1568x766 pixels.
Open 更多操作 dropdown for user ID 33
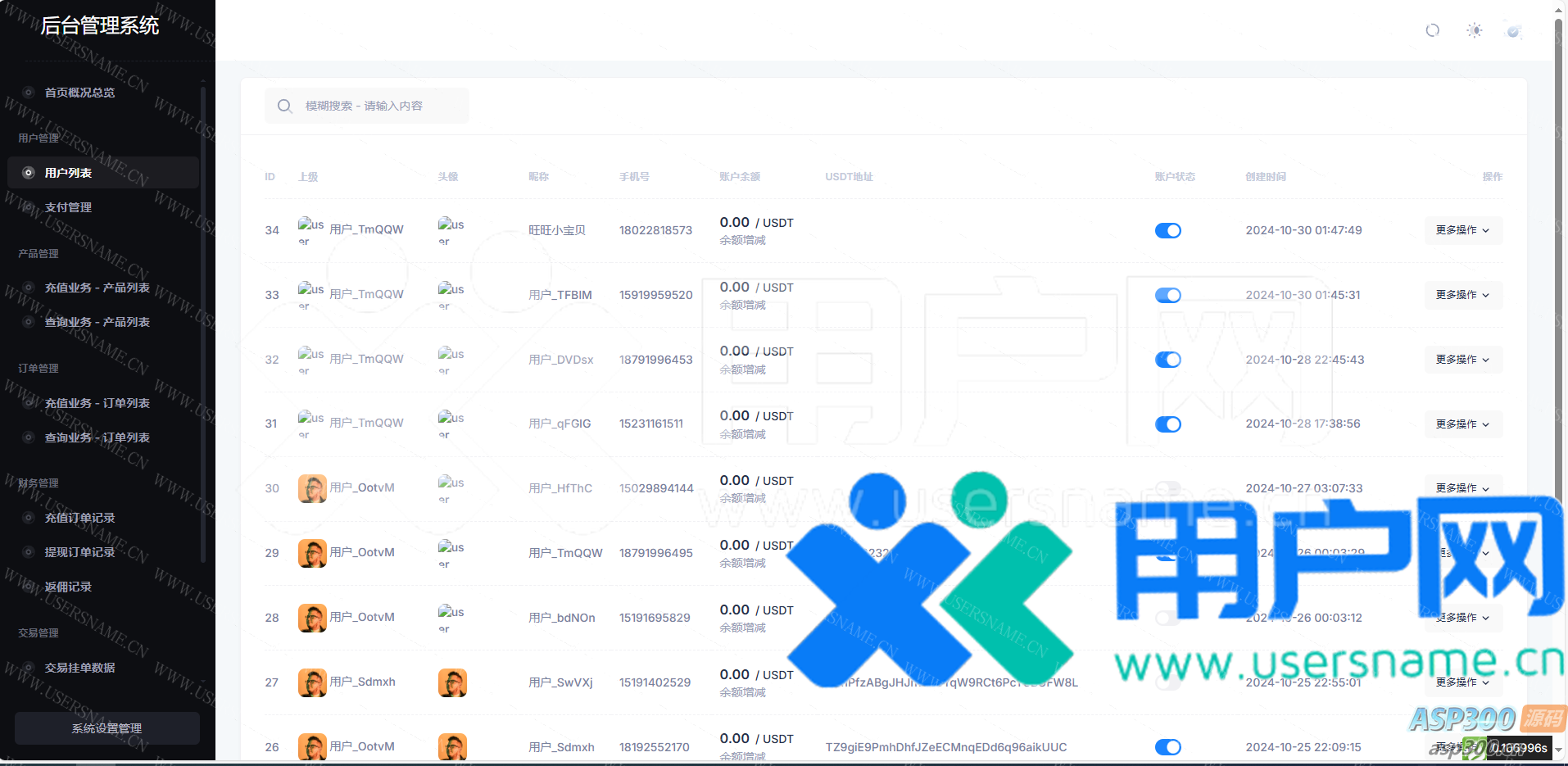pyautogui.click(x=1462, y=295)
